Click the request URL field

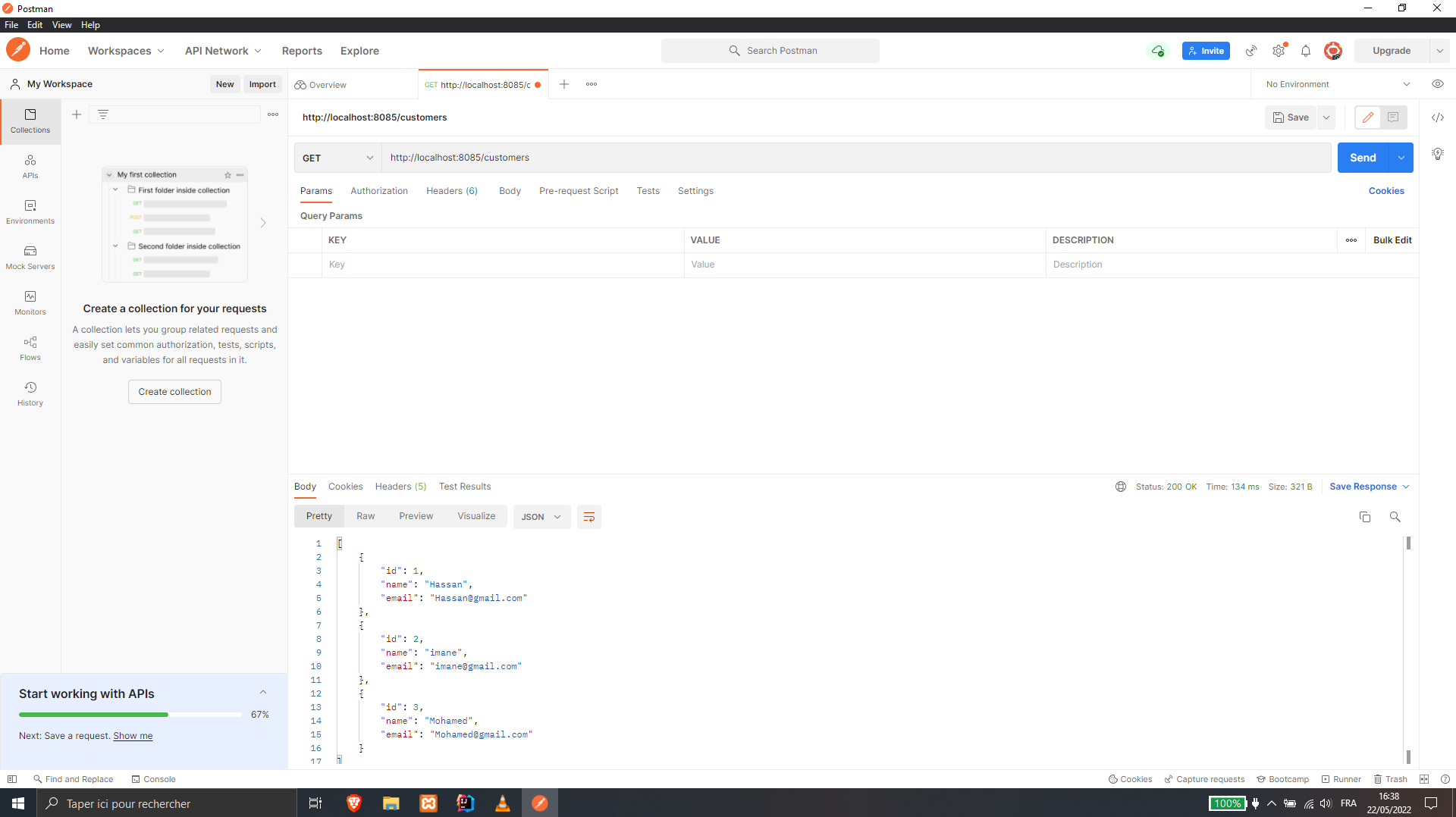tap(682, 158)
